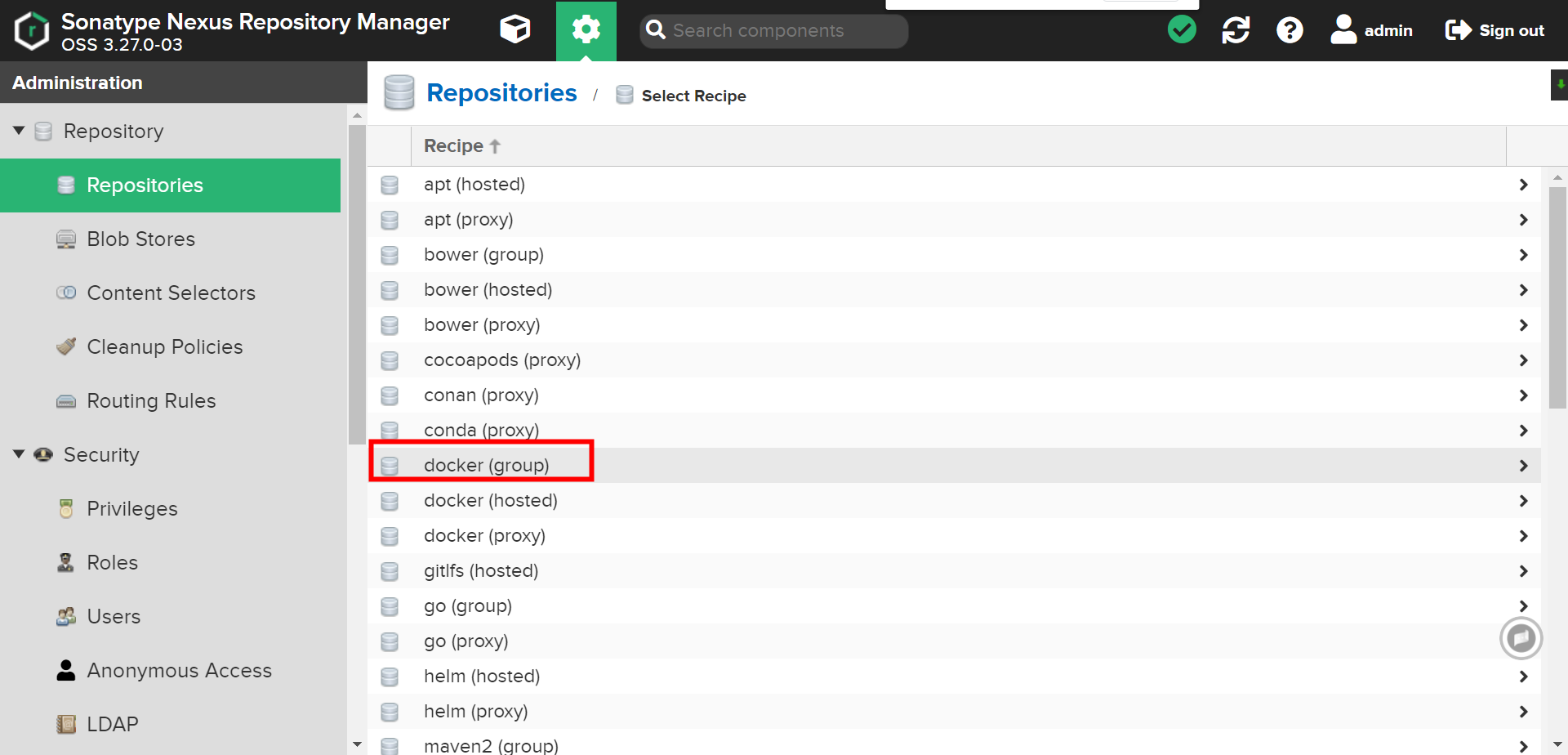Image resolution: width=1568 pixels, height=755 pixels.
Task: Navigate back using the Repositories breadcrumb link
Action: point(501,92)
